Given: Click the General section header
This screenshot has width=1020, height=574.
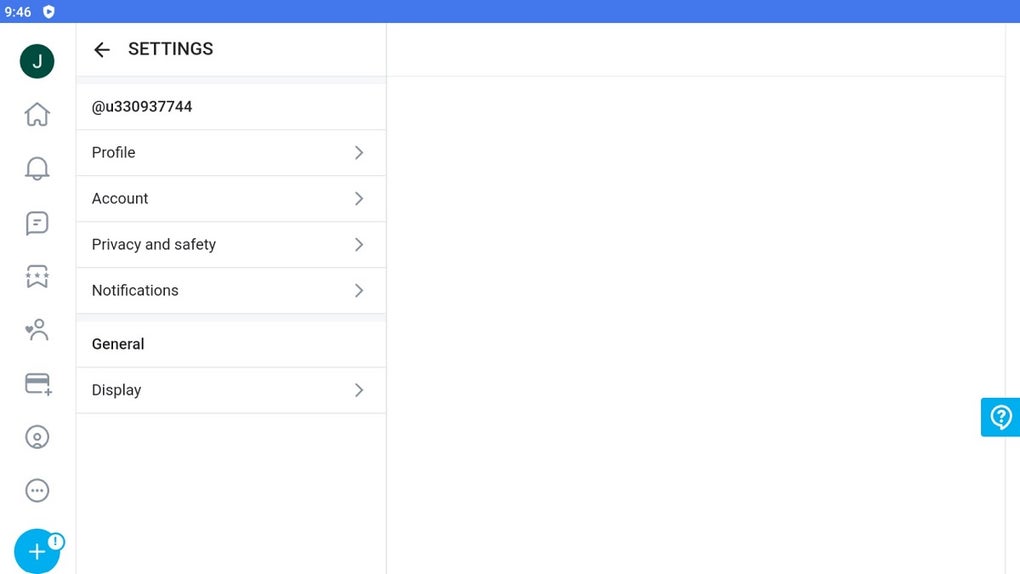Looking at the screenshot, I should tap(118, 344).
